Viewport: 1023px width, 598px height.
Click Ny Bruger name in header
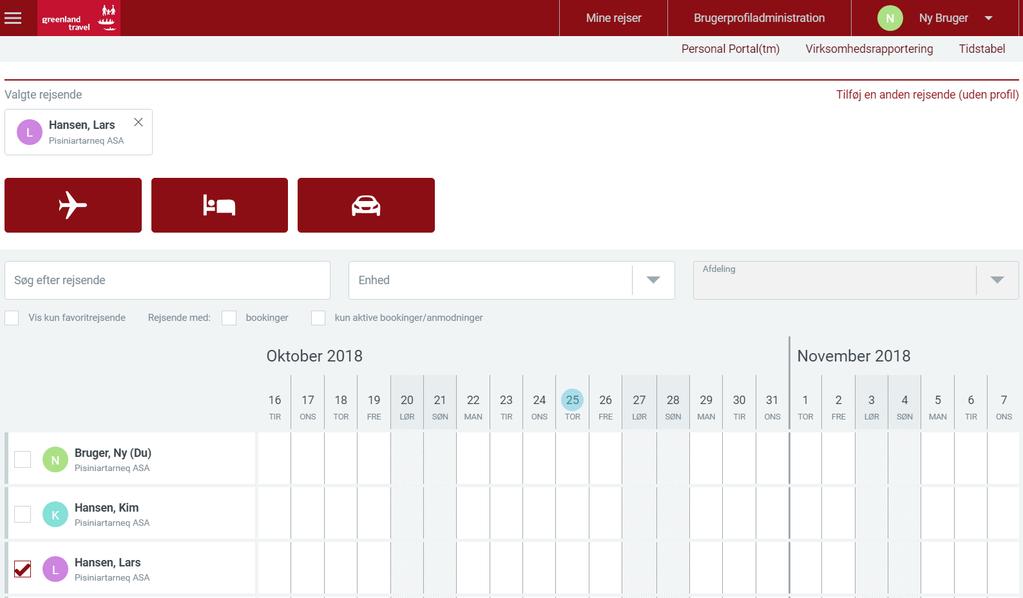click(943, 18)
